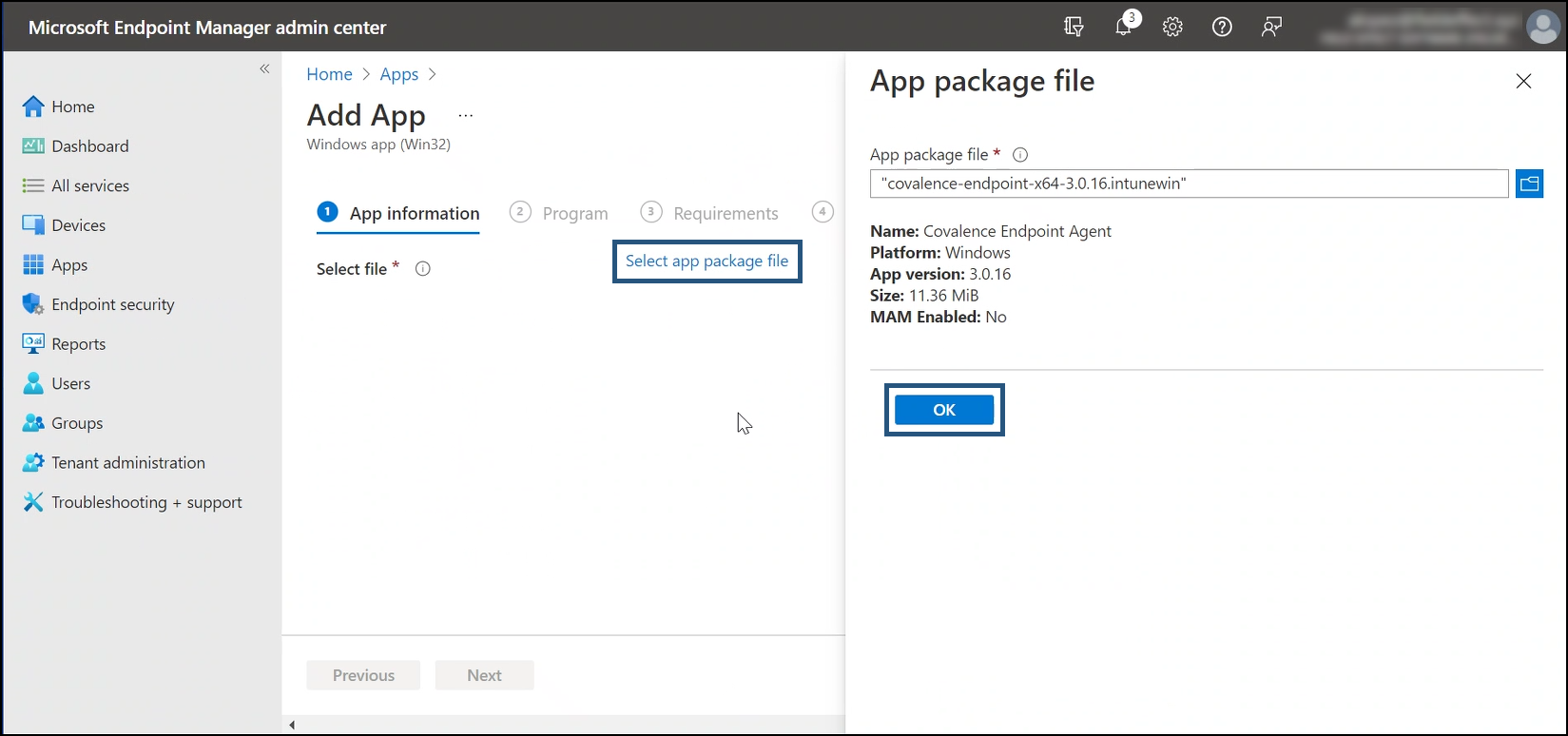The width and height of the screenshot is (1568, 736).
Task: Open Dashboard from the sidebar
Action: click(75, 146)
